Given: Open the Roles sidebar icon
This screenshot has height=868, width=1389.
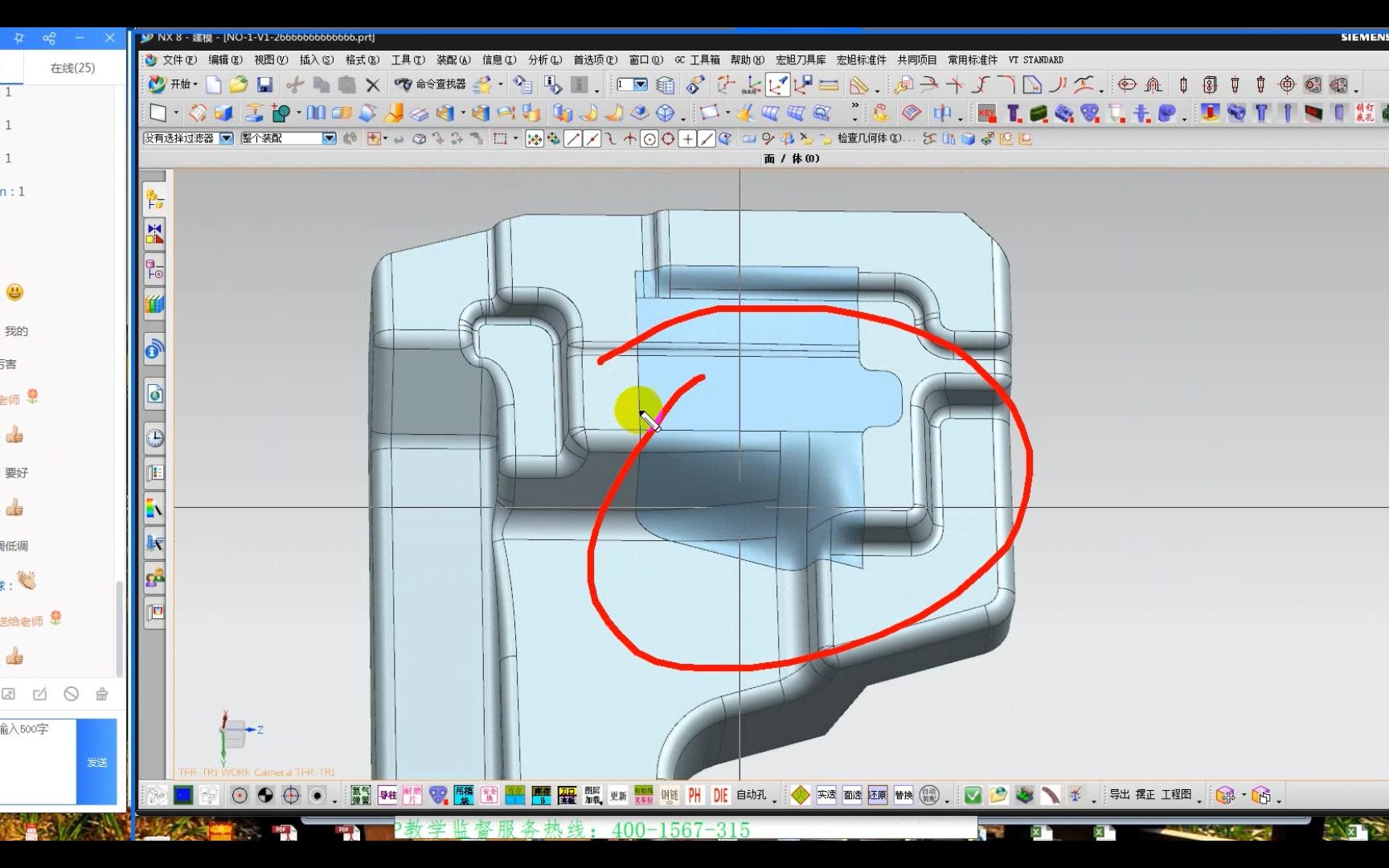Looking at the screenshot, I should coord(154,577).
